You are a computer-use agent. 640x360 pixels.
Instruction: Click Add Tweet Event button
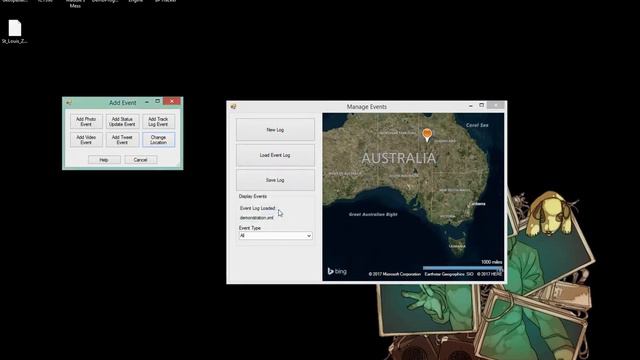(122, 140)
